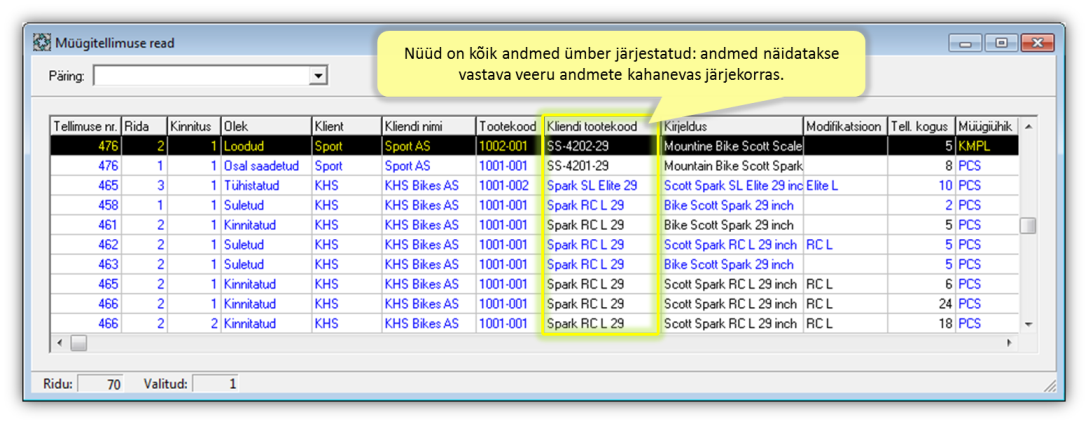
Task: Open the Päring dropdown arrow
Action: (318, 76)
